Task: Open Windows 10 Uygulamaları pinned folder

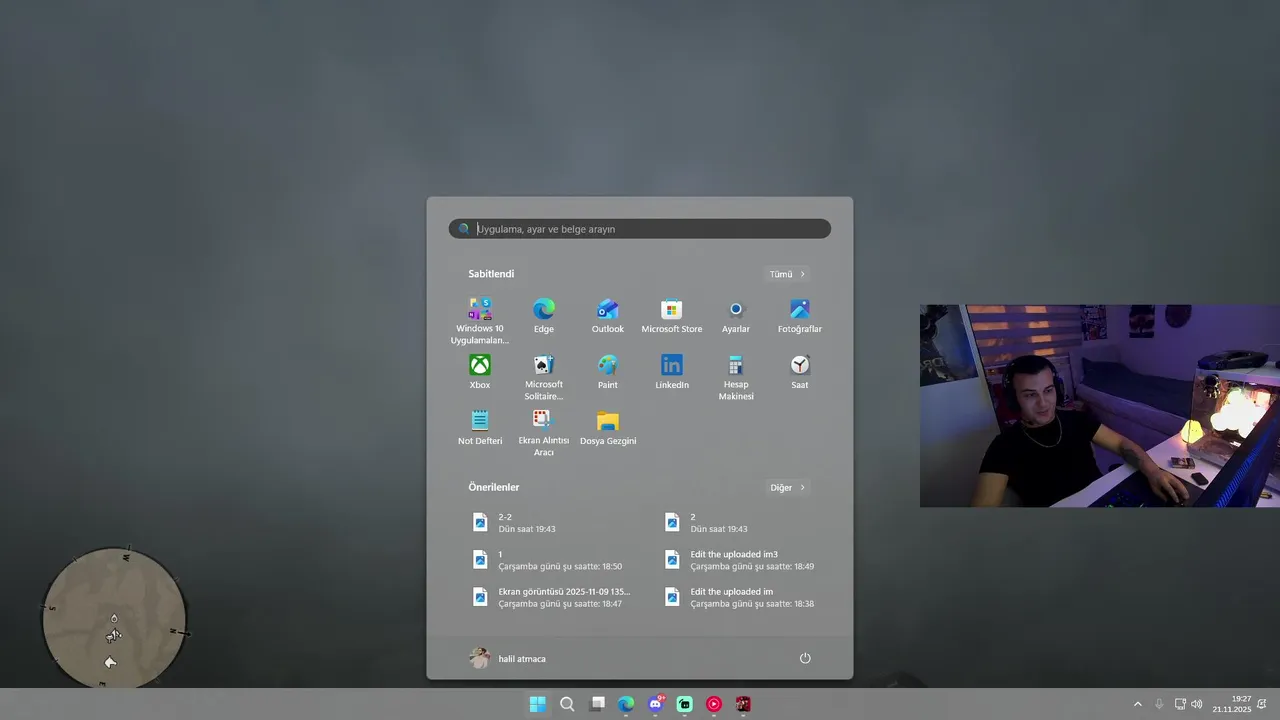Action: (x=480, y=321)
